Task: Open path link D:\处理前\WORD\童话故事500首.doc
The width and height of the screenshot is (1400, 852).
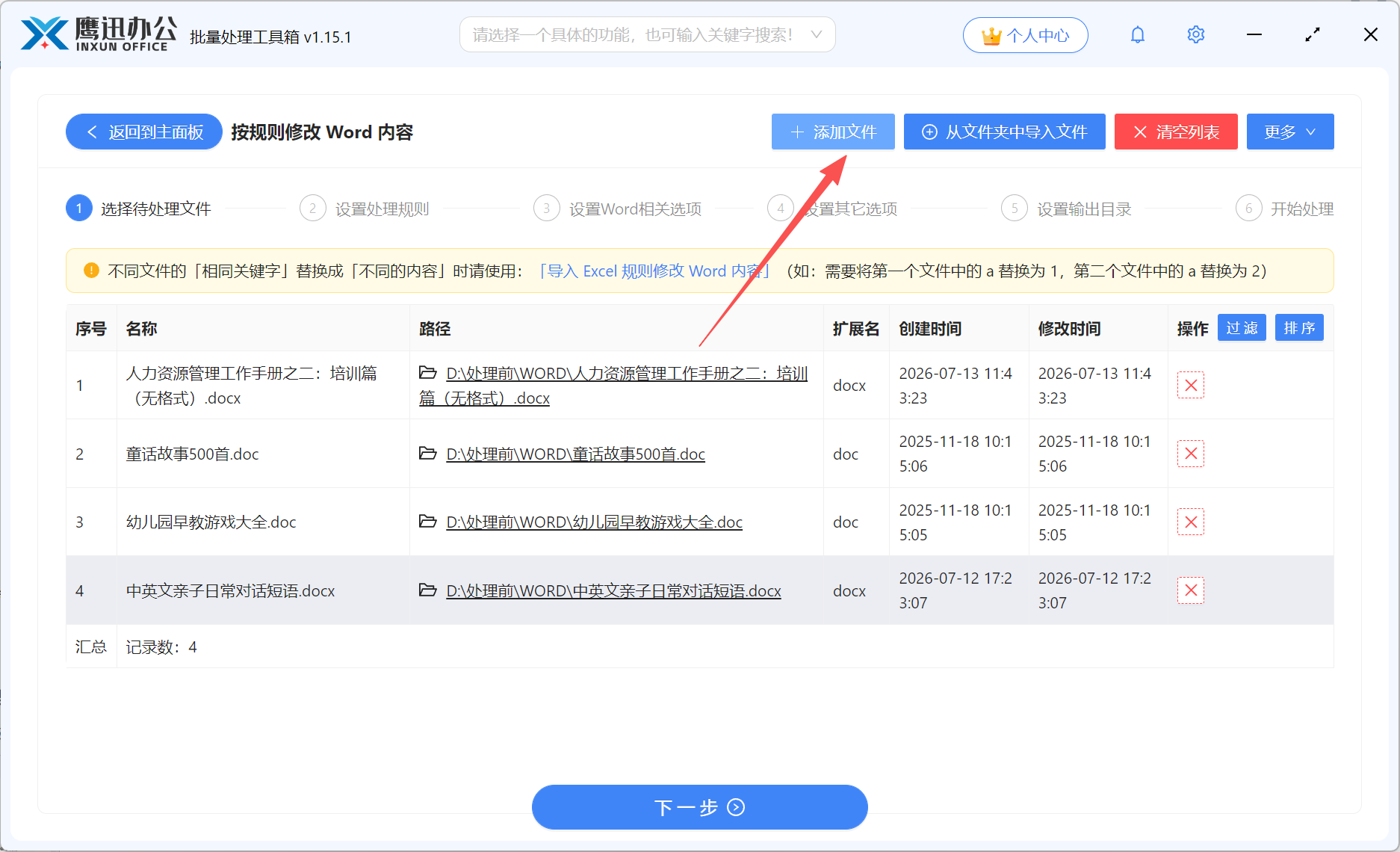Action: 575,454
